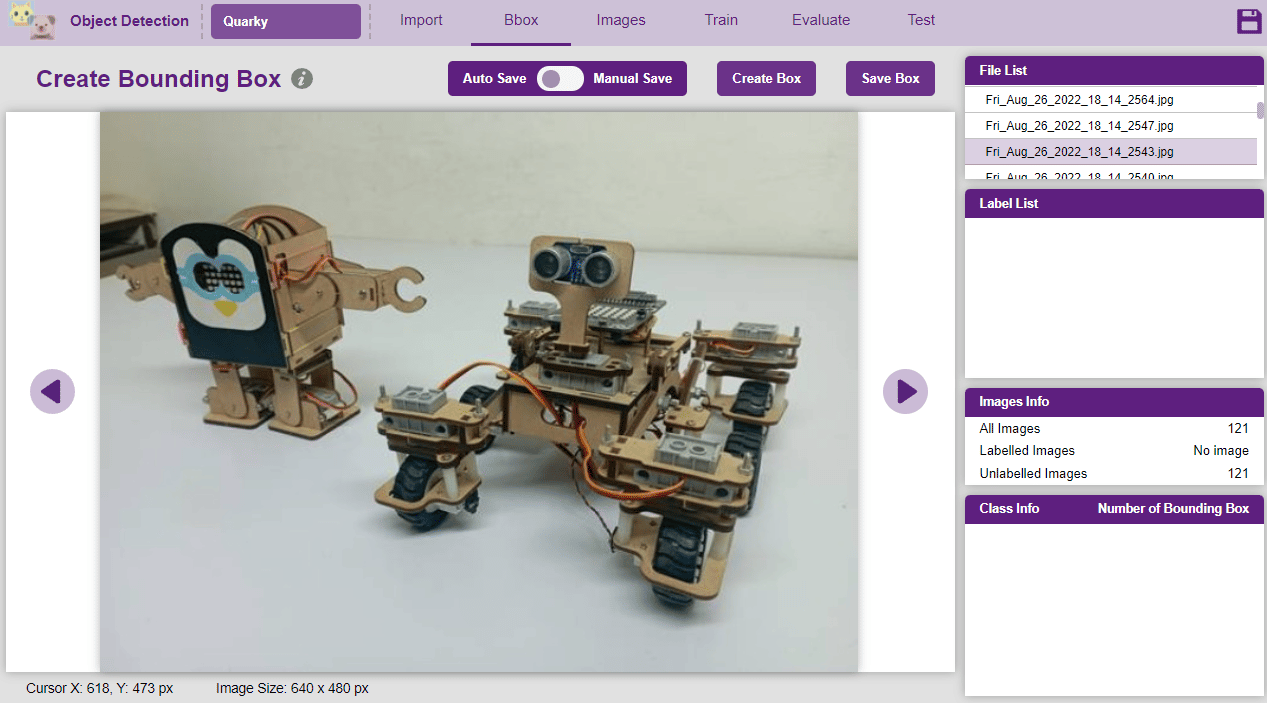Image resolution: width=1267 pixels, height=703 pixels.
Task: Select file Fri_Aug_26_2022_18_14_2547.jpg
Action: click(x=1079, y=125)
